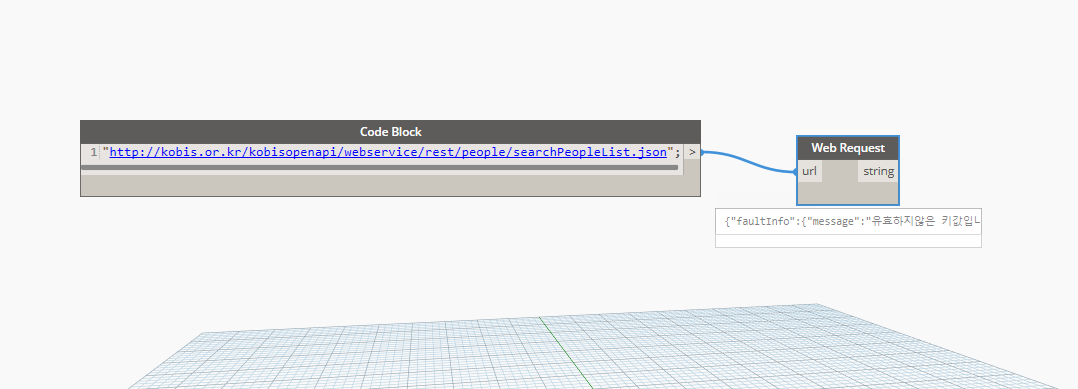This screenshot has width=1078, height=389.
Task: Click the string output port
Action: [878, 171]
